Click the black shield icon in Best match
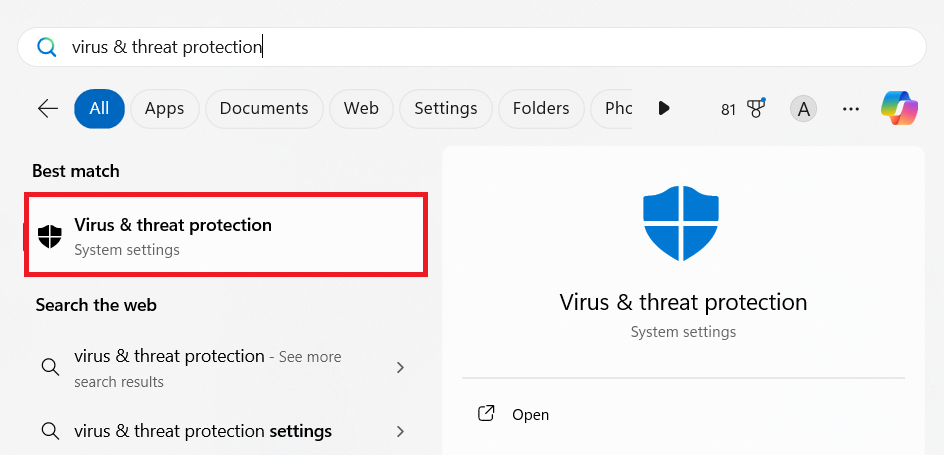Image resolution: width=944 pixels, height=455 pixels. (50, 236)
